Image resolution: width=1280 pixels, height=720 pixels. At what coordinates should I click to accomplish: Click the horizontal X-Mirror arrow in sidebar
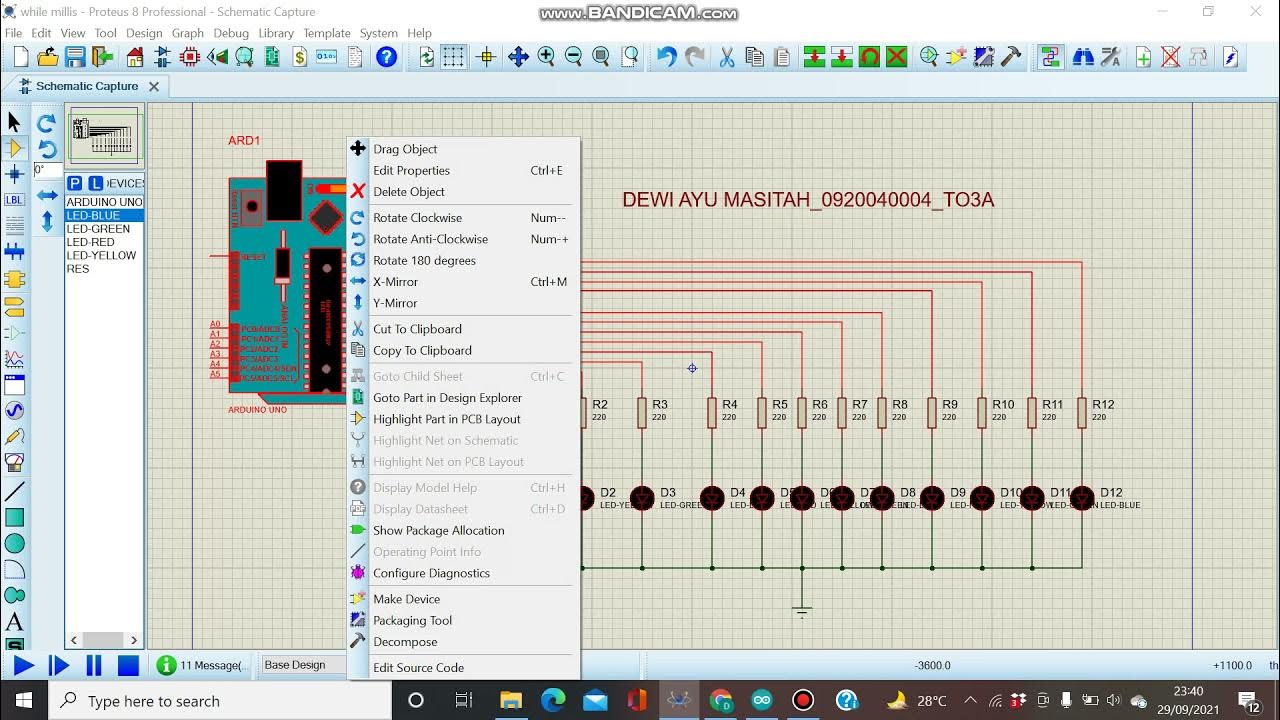(x=47, y=195)
